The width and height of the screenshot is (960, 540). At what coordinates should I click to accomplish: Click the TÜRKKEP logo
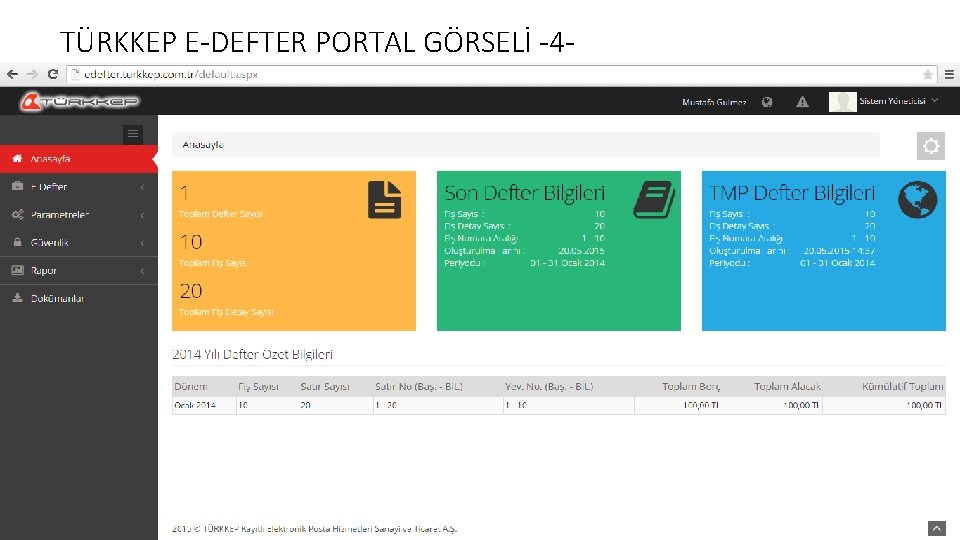coord(80,101)
